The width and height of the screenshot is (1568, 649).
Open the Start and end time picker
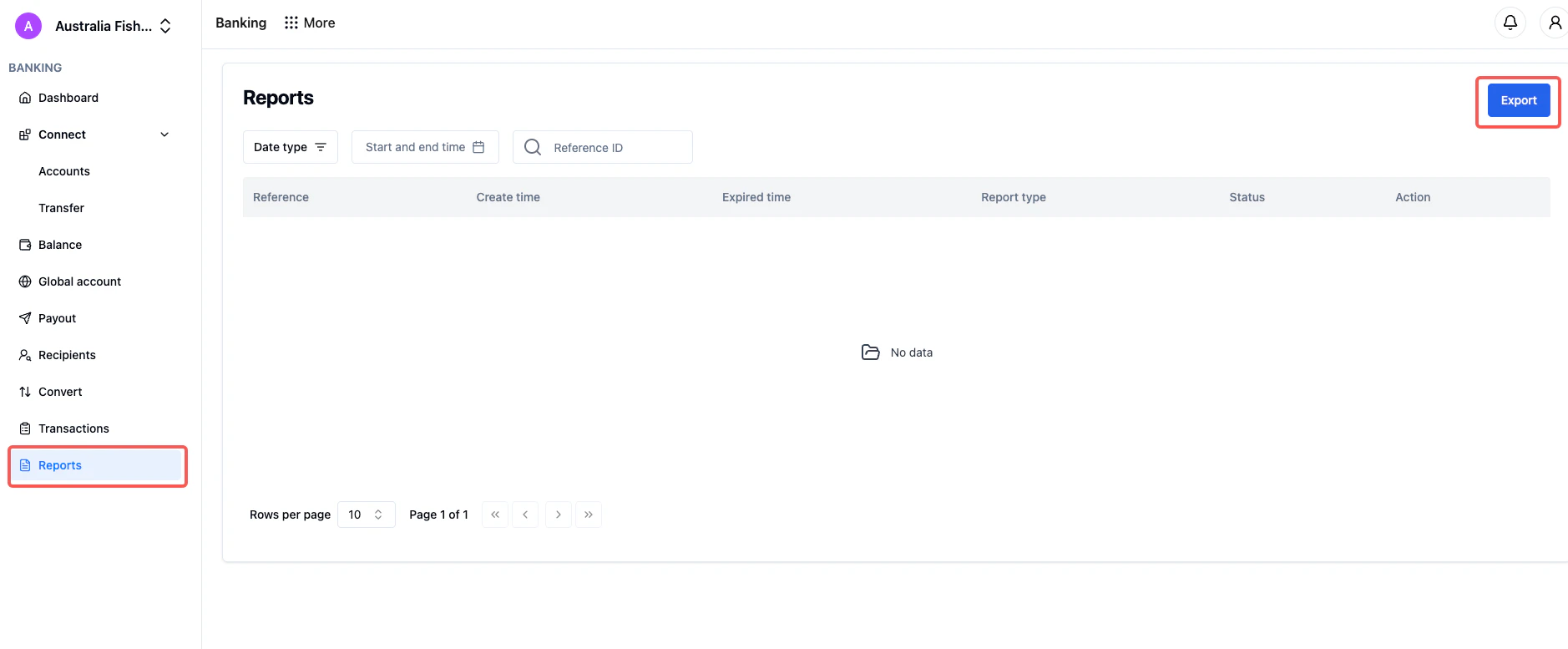point(424,147)
